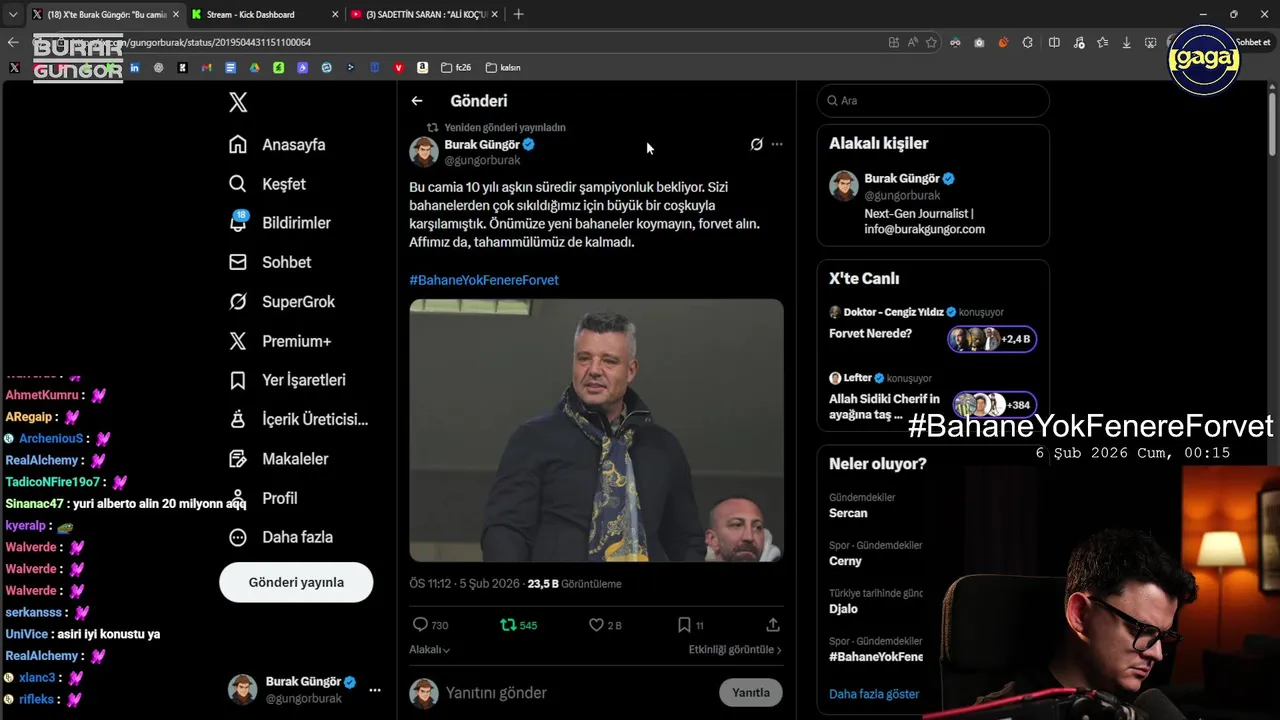Close the Stream - Kick Dashboard tab
The image size is (1280, 720).
tap(333, 14)
